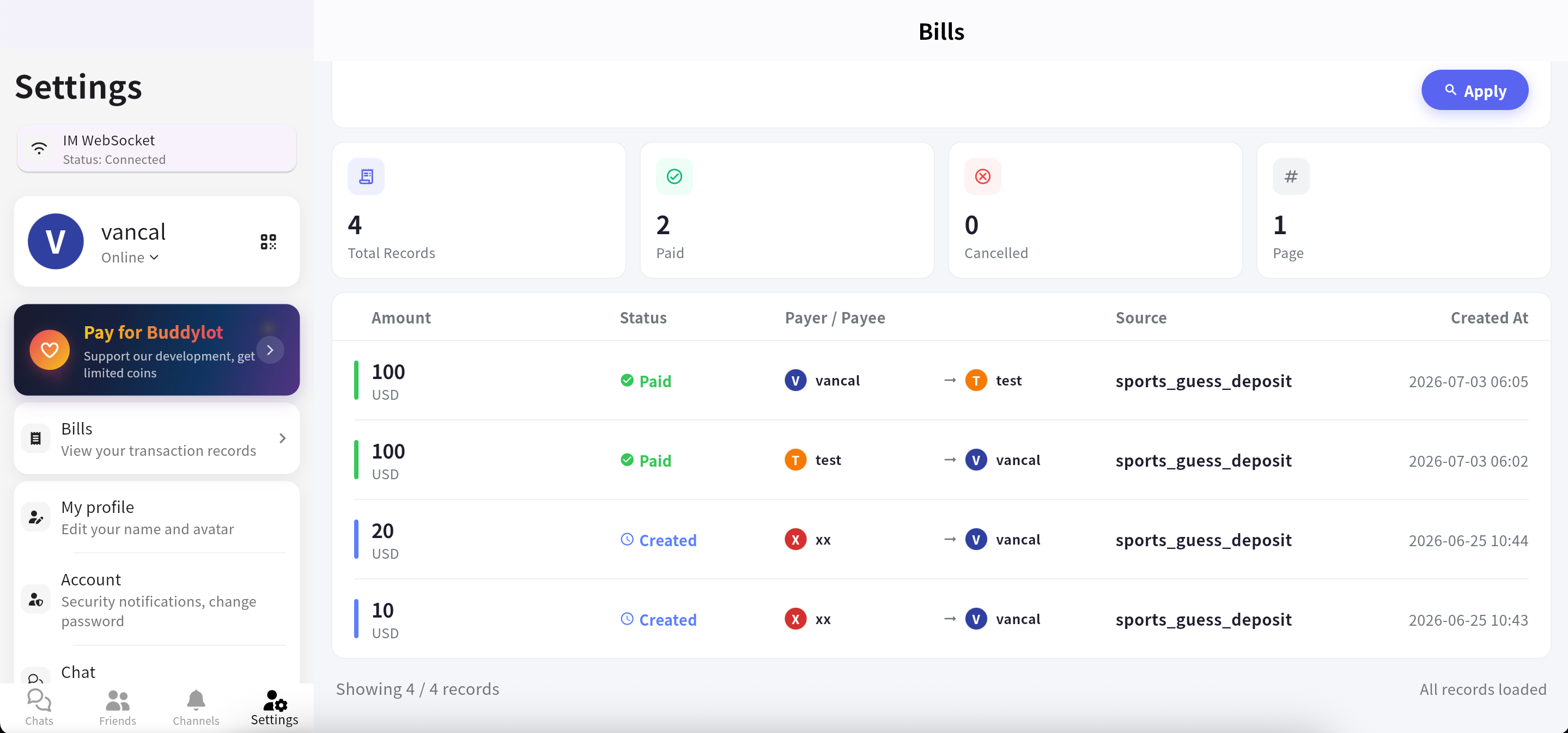1568x733 pixels.
Task: Open Pay for Buddylot arrow chevron
Action: [x=270, y=350]
